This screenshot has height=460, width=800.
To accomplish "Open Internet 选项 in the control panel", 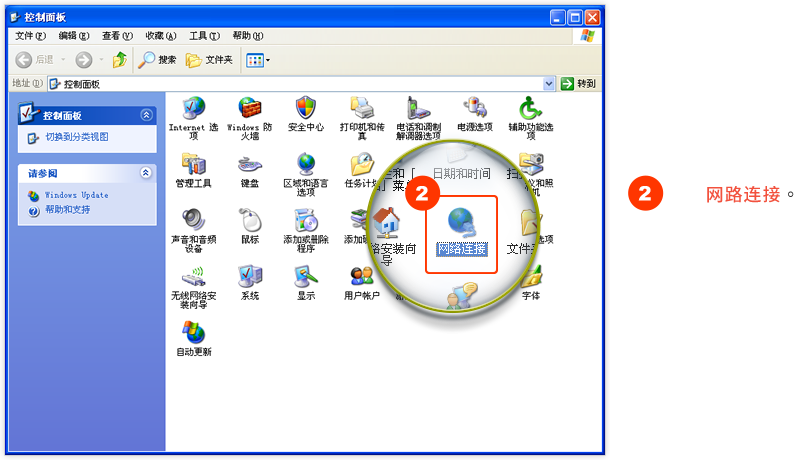I will 193,108.
